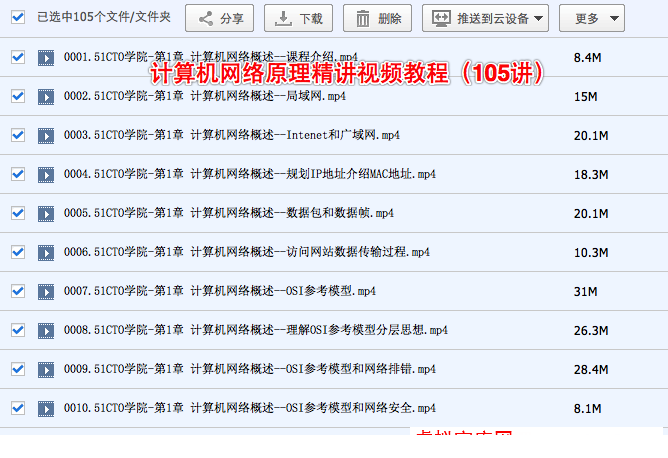Image resolution: width=668 pixels, height=458 pixels.
Task: Toggle checkbox for file 0003 Intenet和广域网
Action: 18,135
